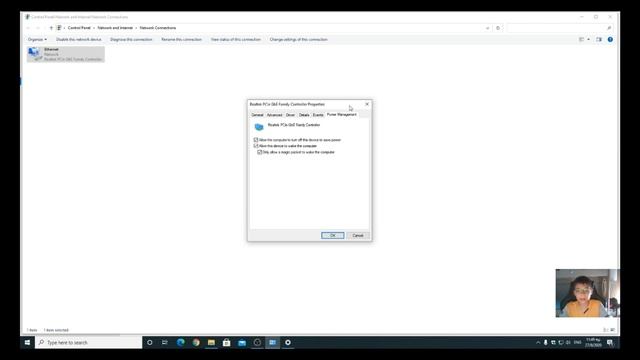Click Change settings of this connection
This screenshot has width=640, height=360.
(x=298, y=40)
